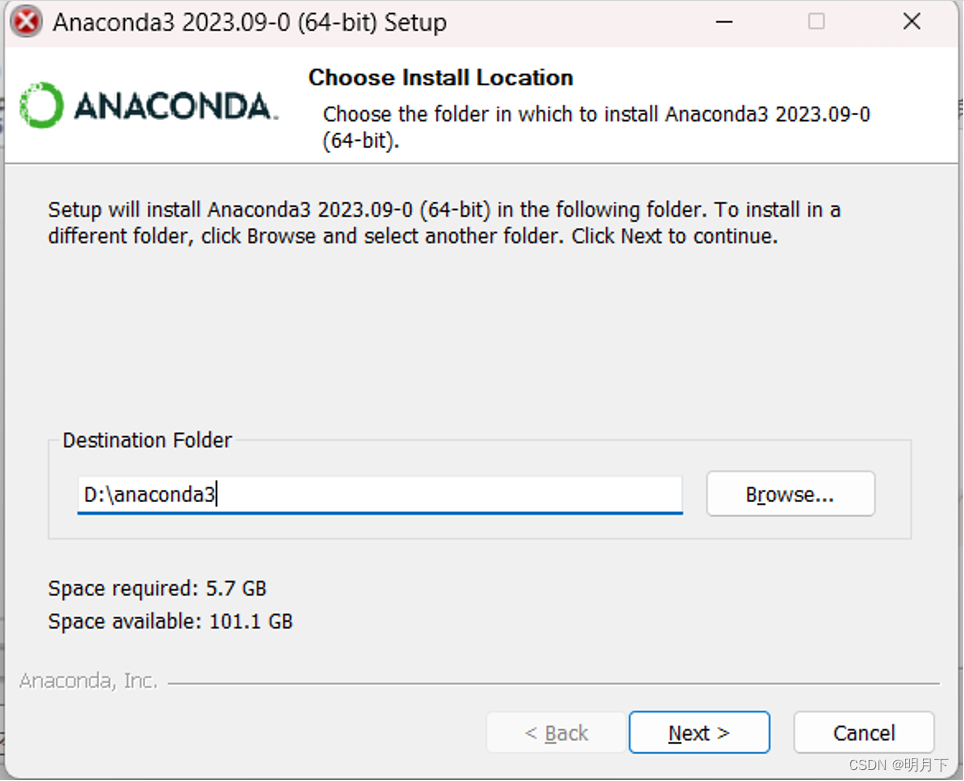Click the CSDN watermark text

pyautogui.click(x=902, y=764)
